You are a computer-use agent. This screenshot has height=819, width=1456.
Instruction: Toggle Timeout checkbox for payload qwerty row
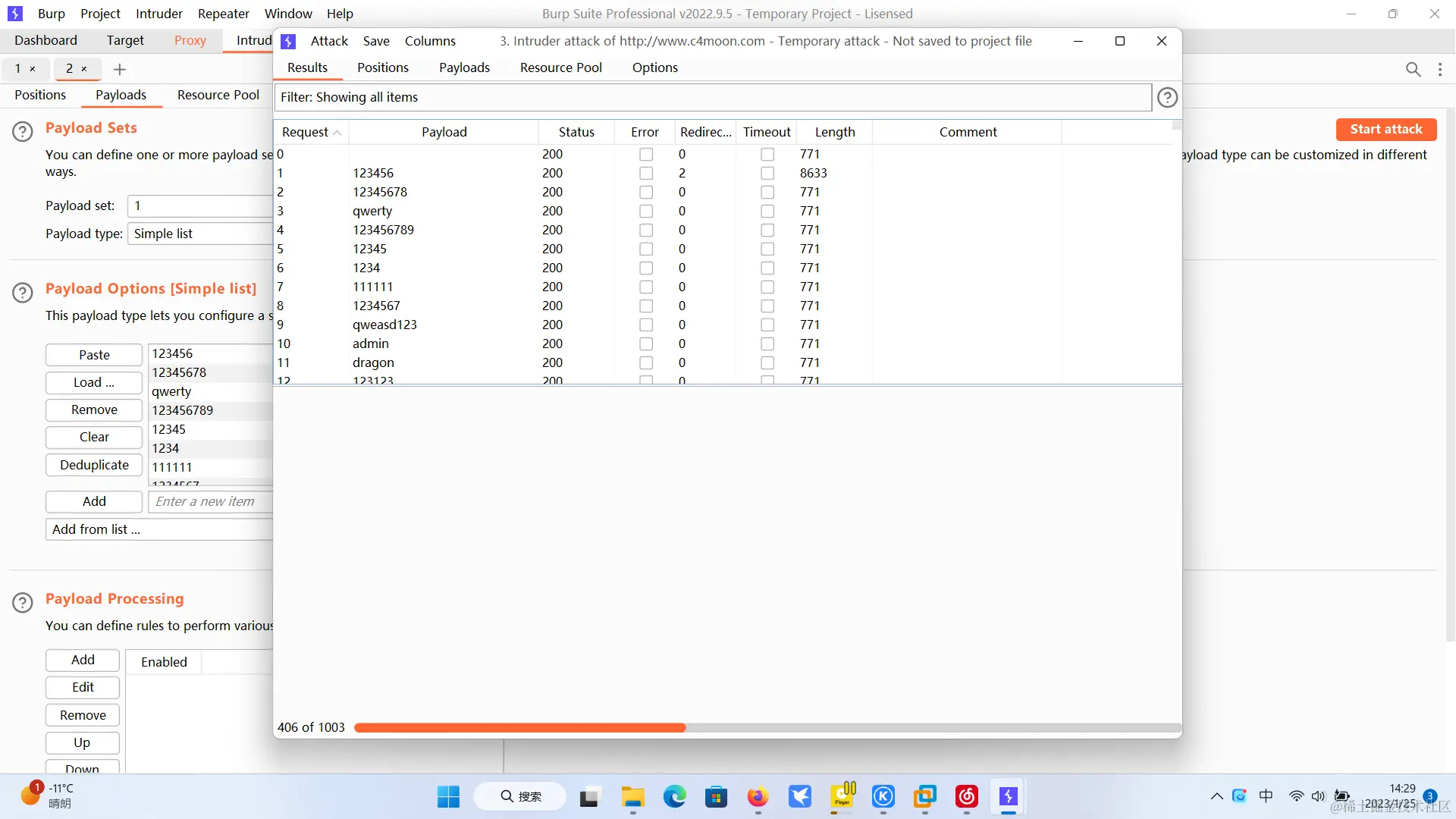point(767,211)
